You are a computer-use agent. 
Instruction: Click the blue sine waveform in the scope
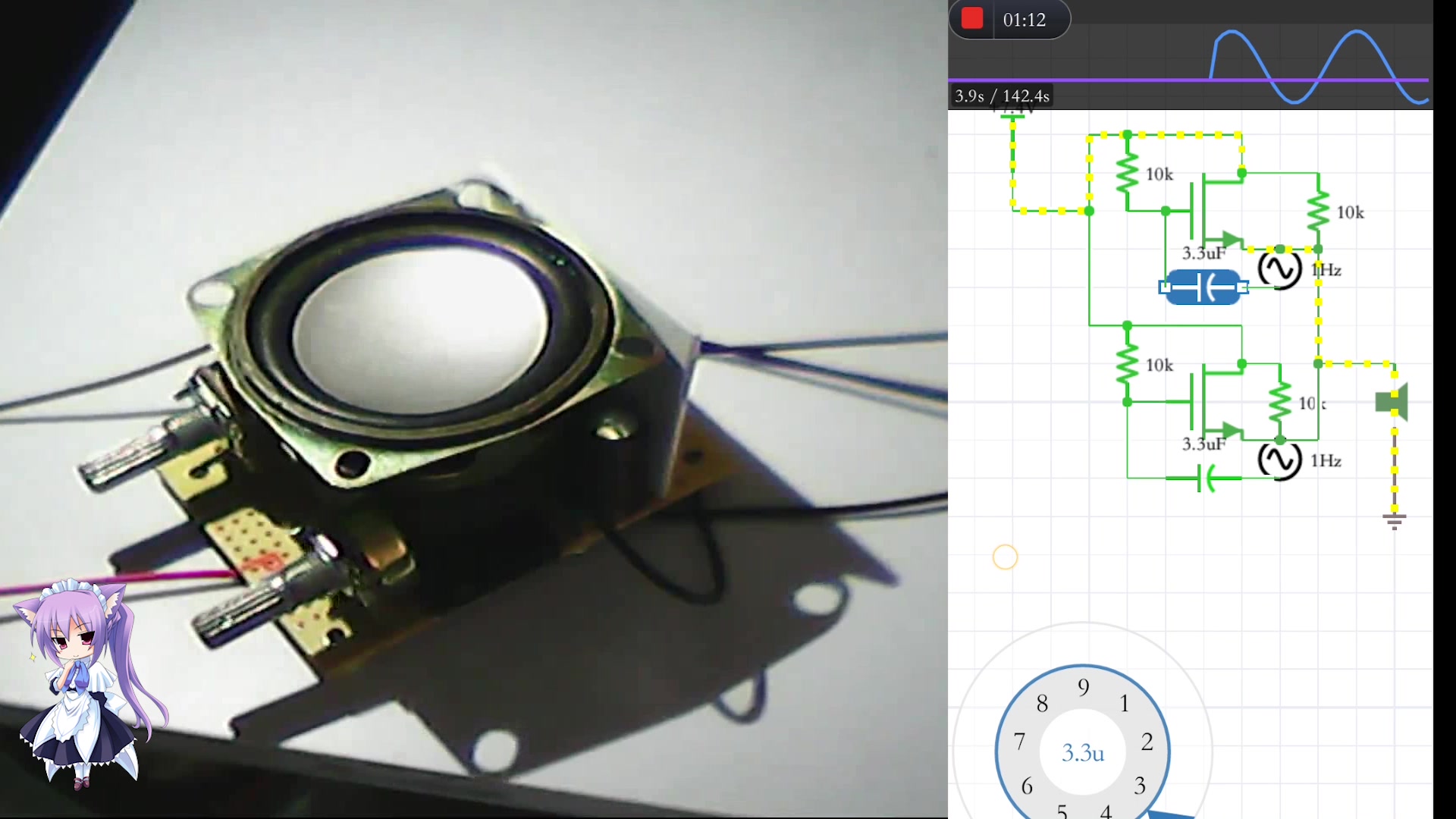[x=1319, y=67]
